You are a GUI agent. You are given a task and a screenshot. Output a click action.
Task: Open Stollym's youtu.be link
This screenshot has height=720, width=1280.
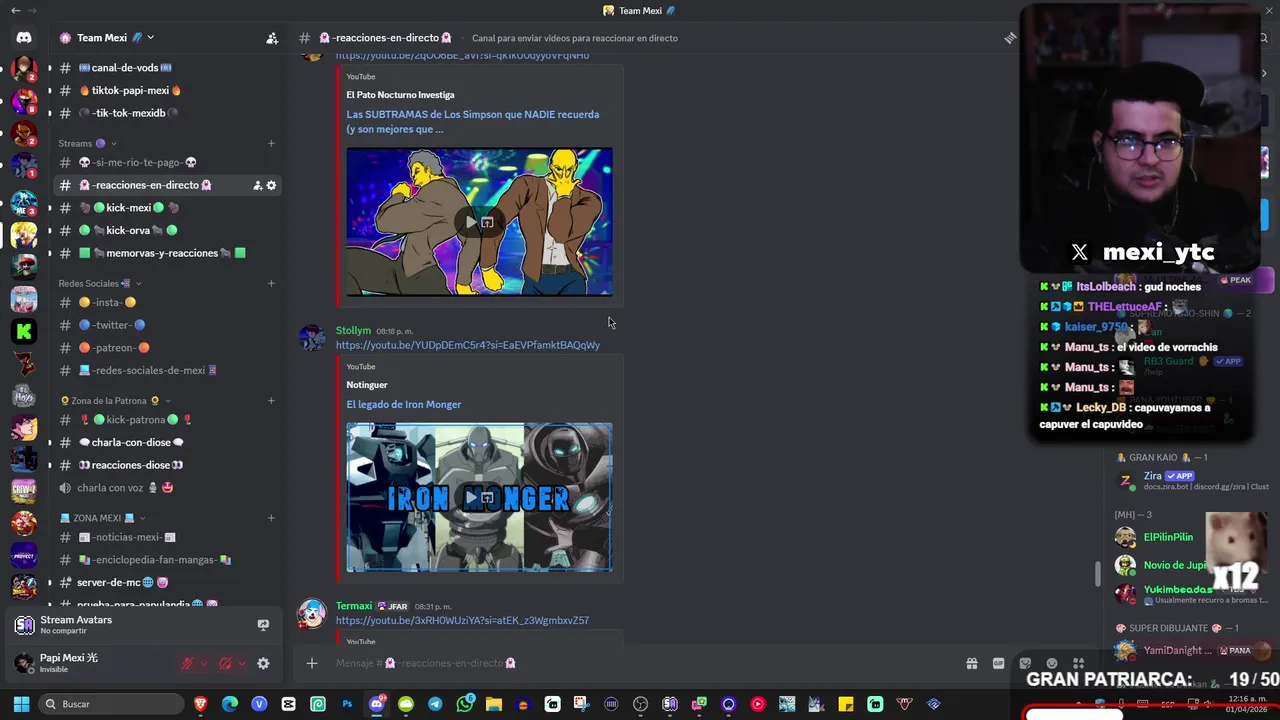[467, 345]
